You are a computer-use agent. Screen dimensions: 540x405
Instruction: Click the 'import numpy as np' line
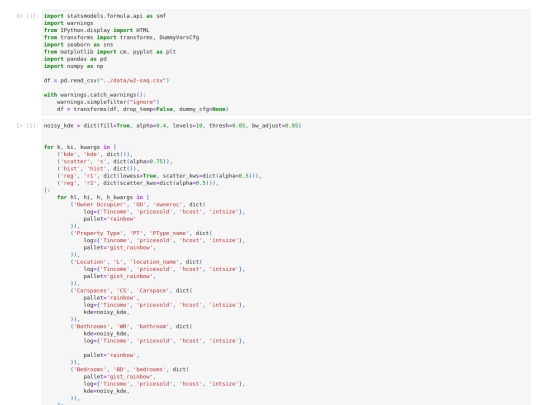[x=74, y=66]
